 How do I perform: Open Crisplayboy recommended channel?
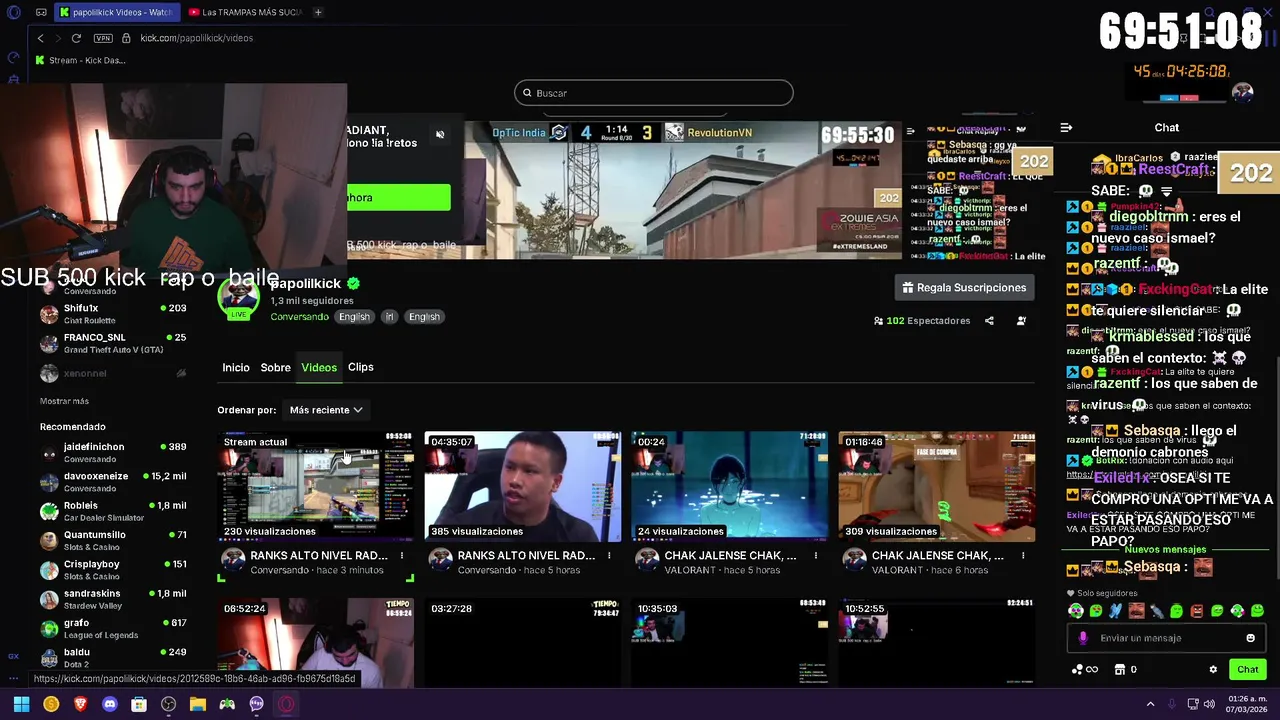coord(113,569)
